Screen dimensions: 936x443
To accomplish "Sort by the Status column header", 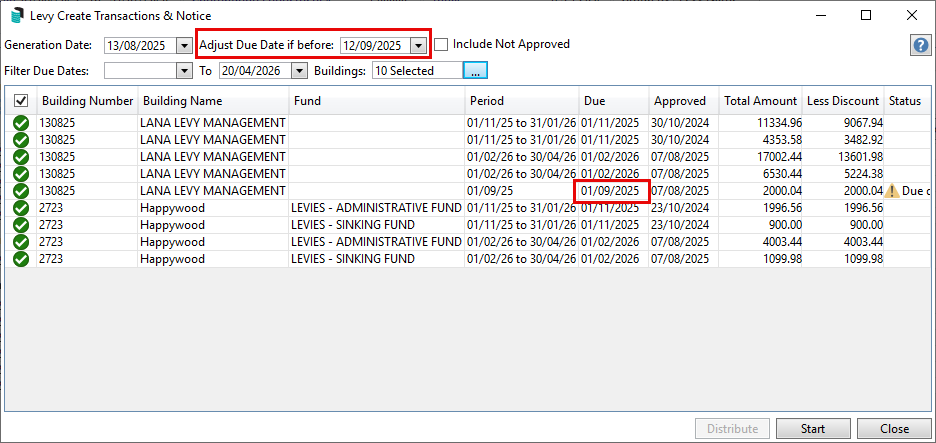I will point(907,101).
